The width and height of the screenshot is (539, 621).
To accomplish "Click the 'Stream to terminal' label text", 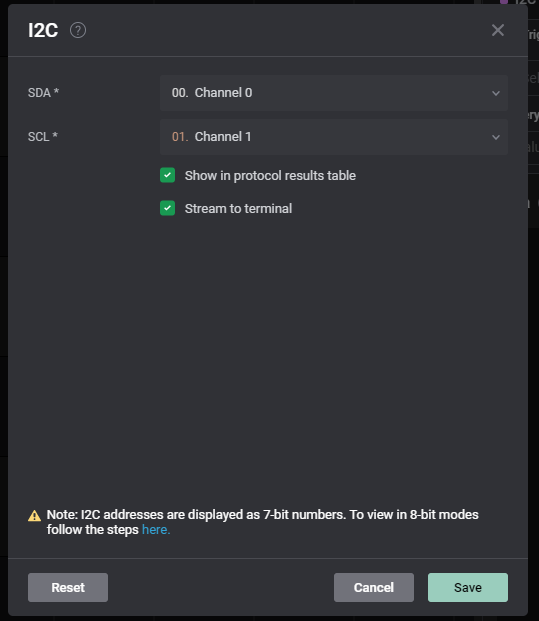I will tap(238, 208).
